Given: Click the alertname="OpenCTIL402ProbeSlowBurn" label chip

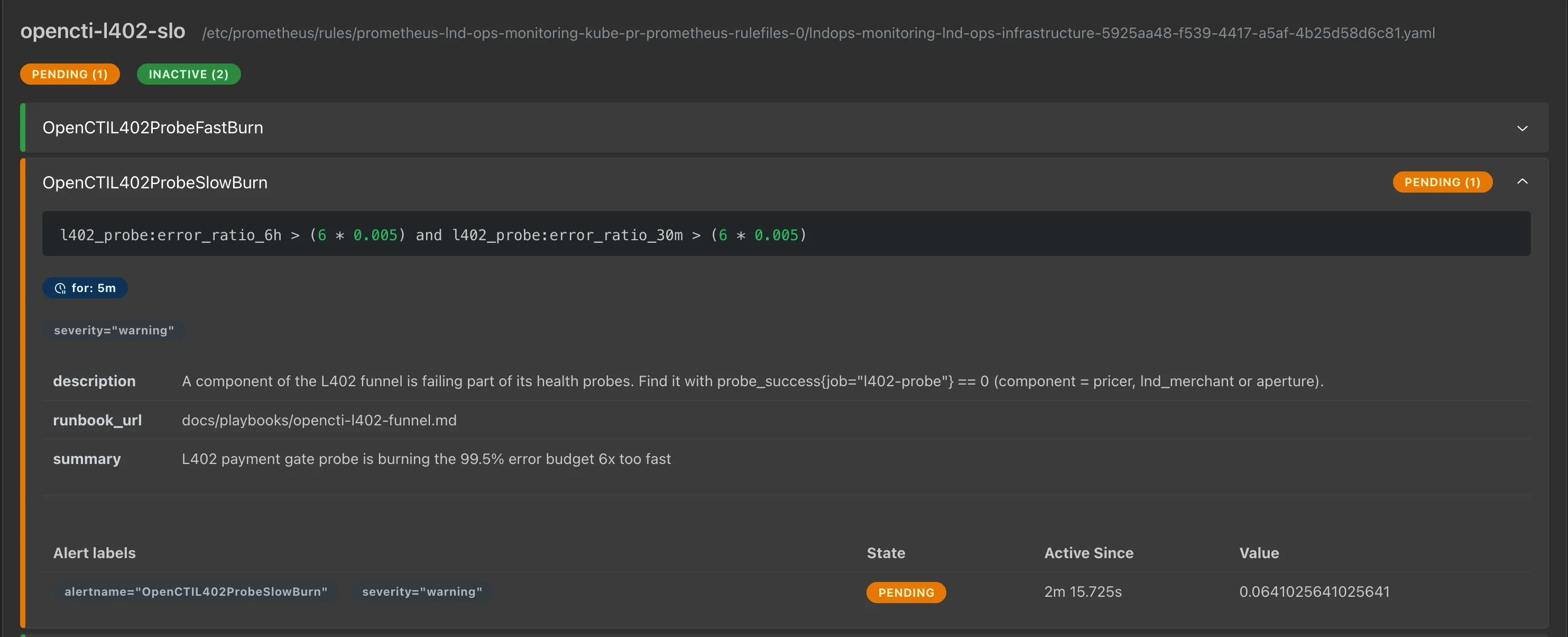Looking at the screenshot, I should pyautogui.click(x=196, y=592).
